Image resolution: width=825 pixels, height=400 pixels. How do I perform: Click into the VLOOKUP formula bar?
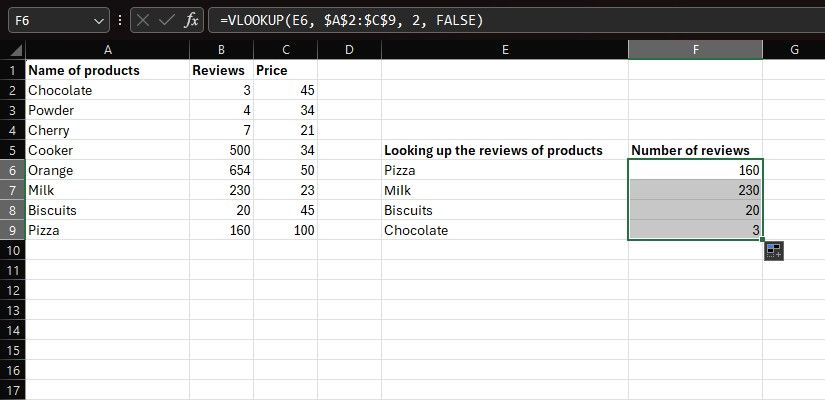500,20
